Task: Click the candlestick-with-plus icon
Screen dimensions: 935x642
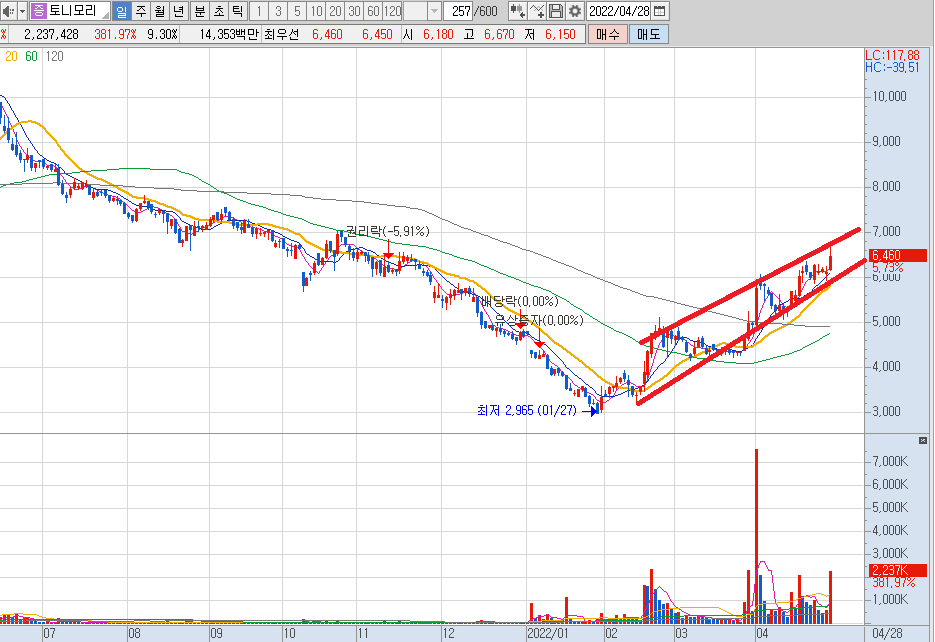Action: (517, 11)
